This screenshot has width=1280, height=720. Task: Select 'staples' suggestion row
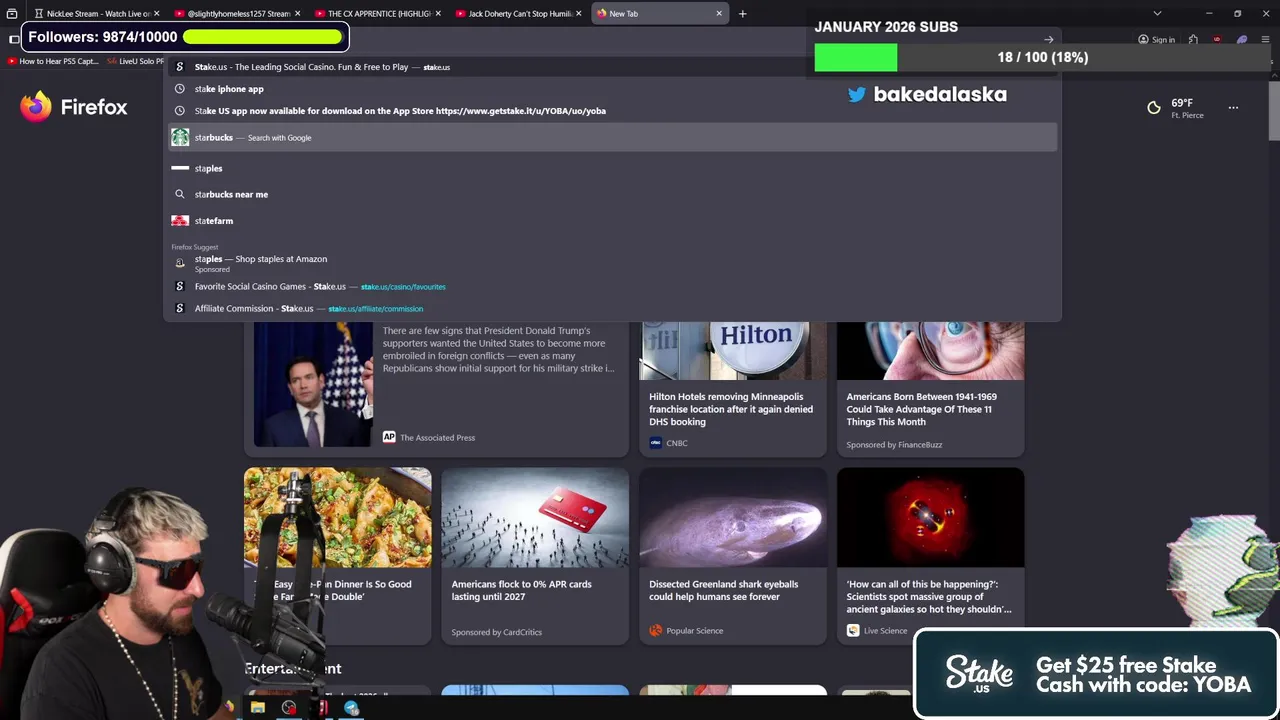point(612,168)
